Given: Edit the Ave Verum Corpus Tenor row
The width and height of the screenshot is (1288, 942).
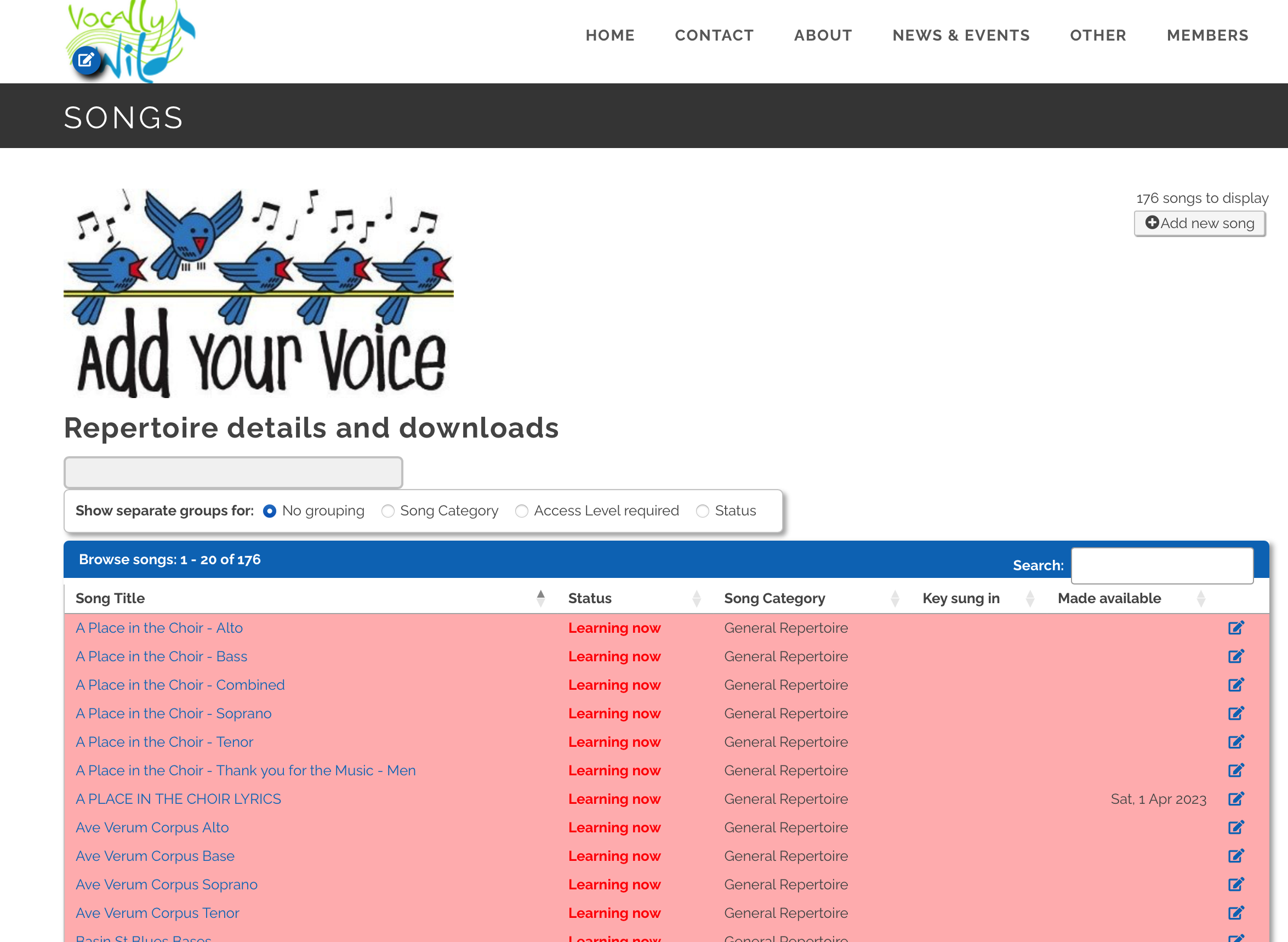Looking at the screenshot, I should pyautogui.click(x=1235, y=913).
